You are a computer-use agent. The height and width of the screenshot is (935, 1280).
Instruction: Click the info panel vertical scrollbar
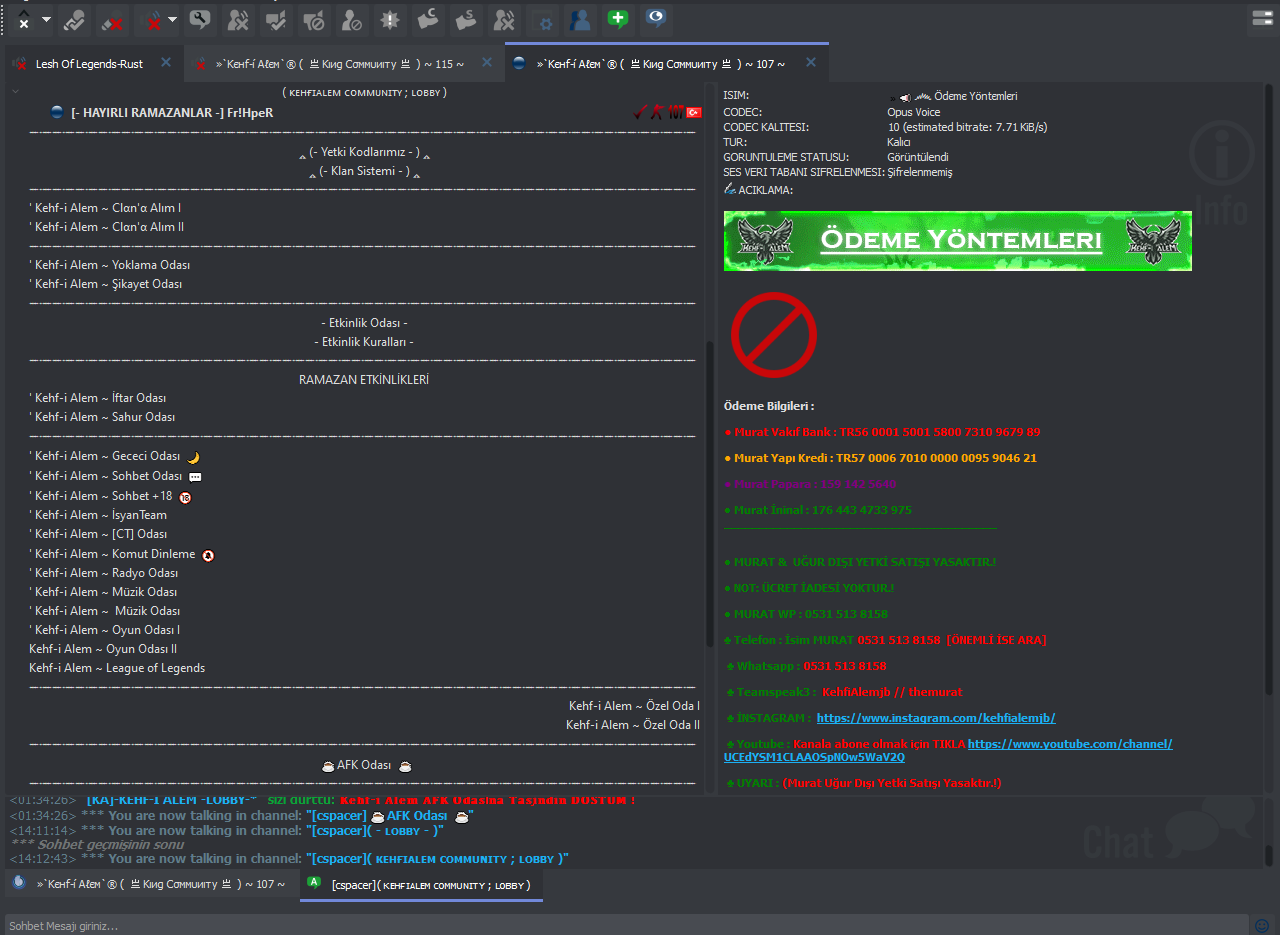tap(1269, 390)
